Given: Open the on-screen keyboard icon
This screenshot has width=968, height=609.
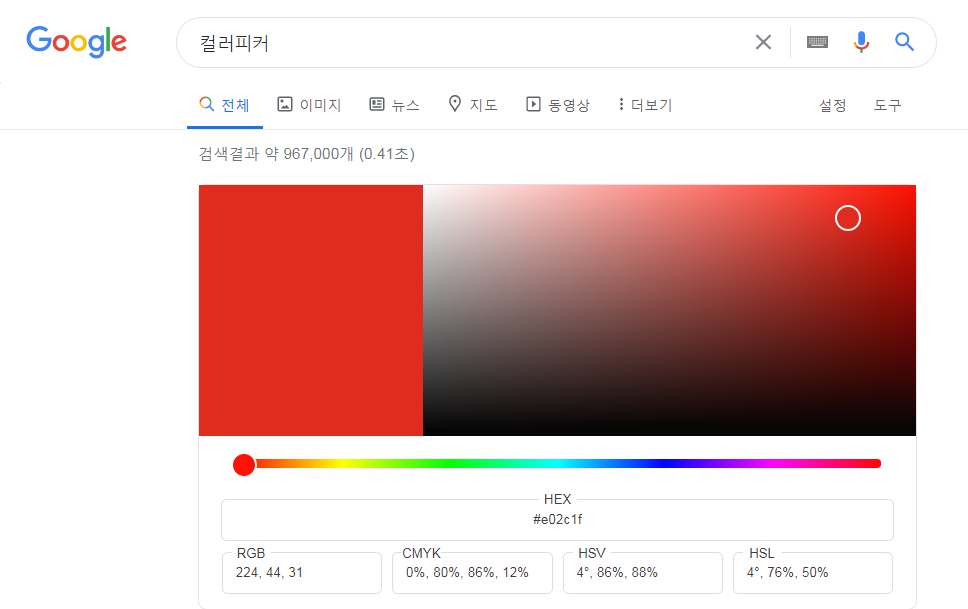Looking at the screenshot, I should coord(817,42).
